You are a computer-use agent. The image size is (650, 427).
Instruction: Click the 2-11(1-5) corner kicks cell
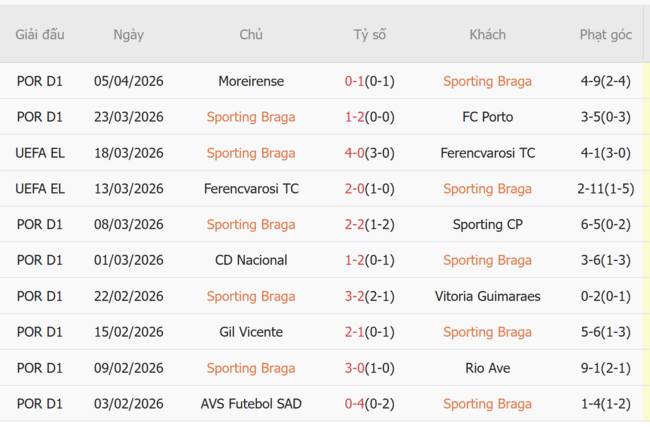605,188
